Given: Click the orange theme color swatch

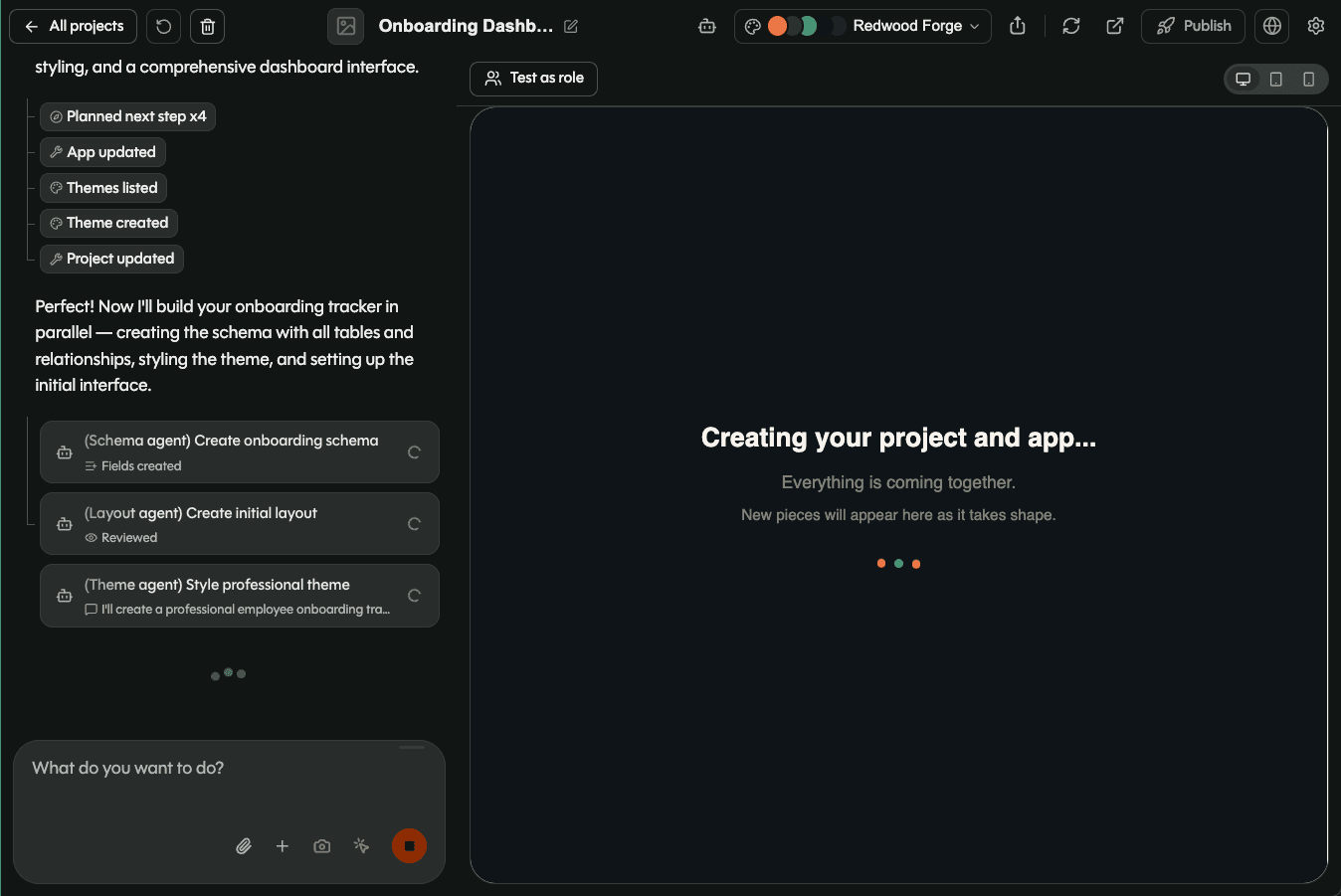Looking at the screenshot, I should tap(778, 26).
